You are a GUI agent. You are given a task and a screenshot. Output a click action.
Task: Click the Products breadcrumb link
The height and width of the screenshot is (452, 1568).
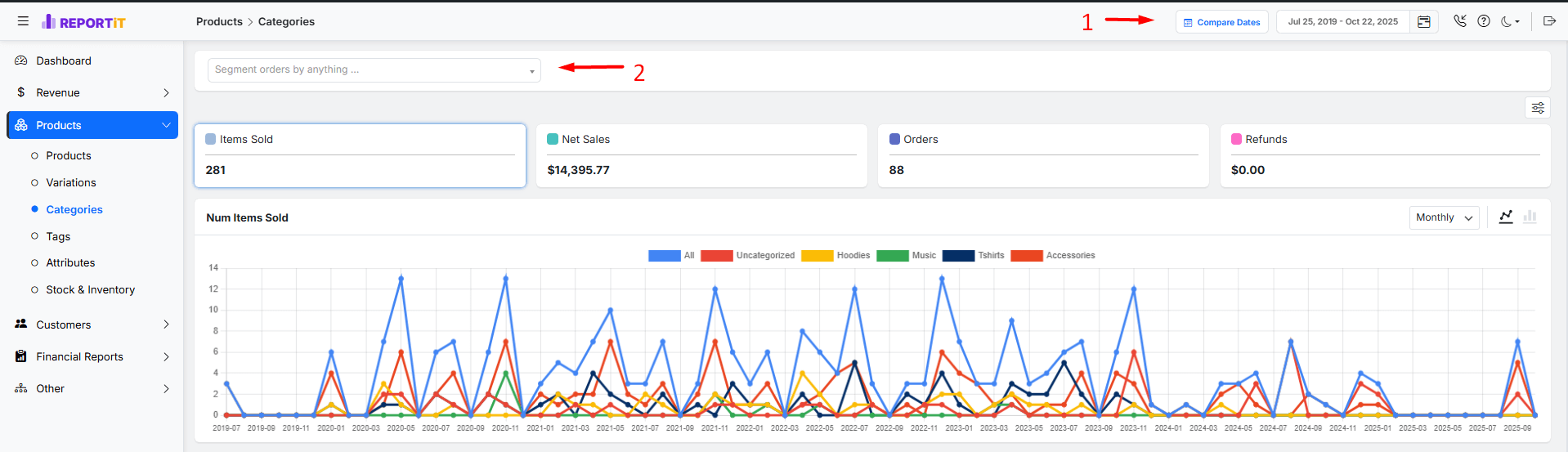coord(219,22)
